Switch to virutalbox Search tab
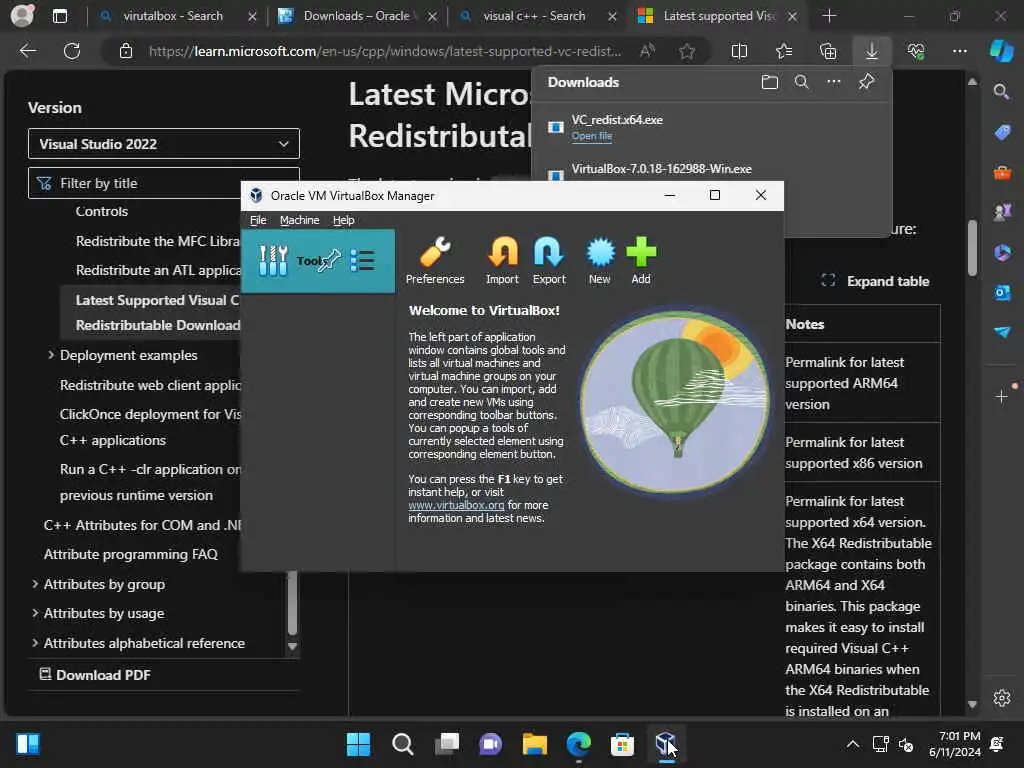1024x768 pixels. pyautogui.click(x=174, y=16)
